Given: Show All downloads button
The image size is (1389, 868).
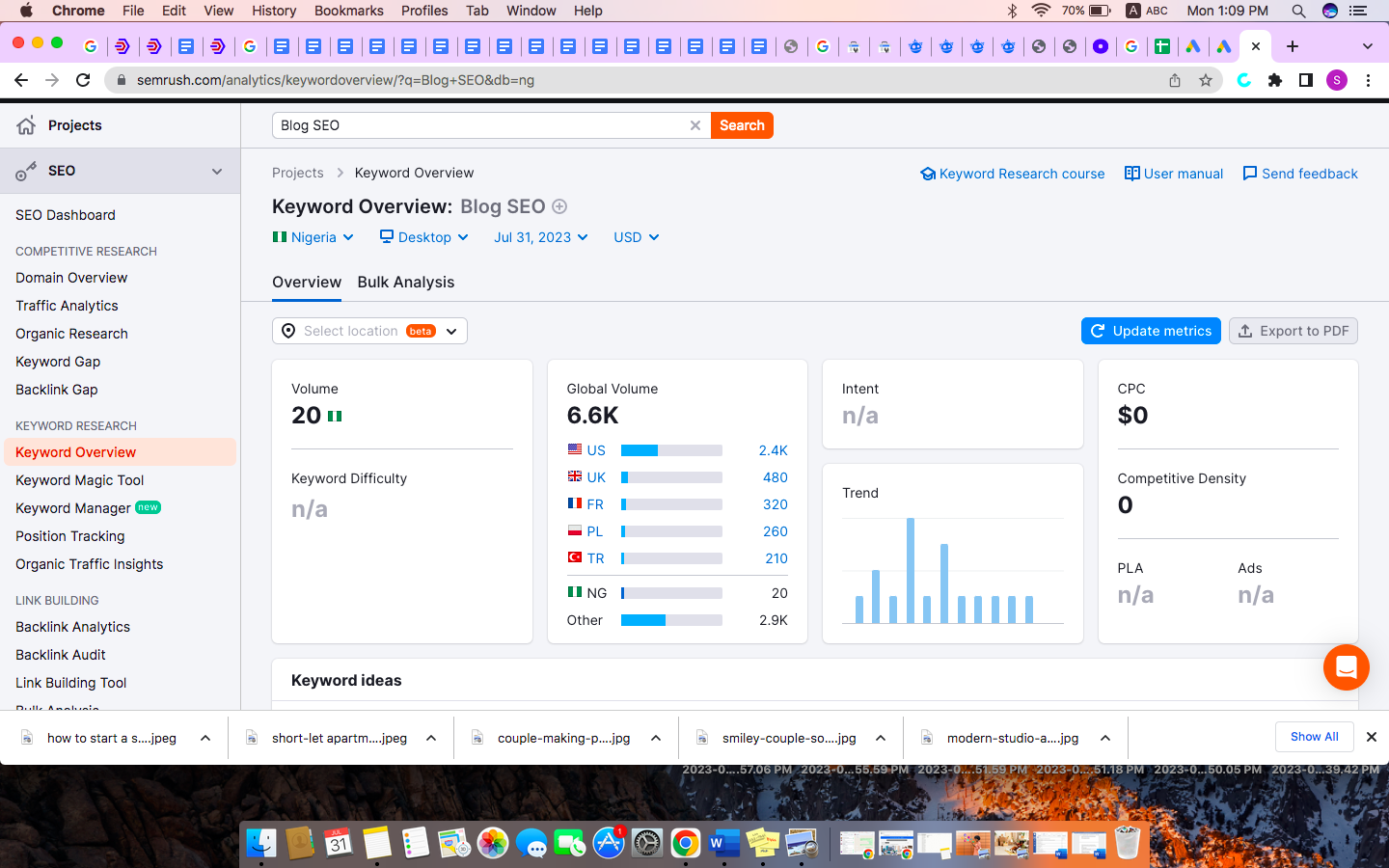Looking at the screenshot, I should click(1315, 736).
